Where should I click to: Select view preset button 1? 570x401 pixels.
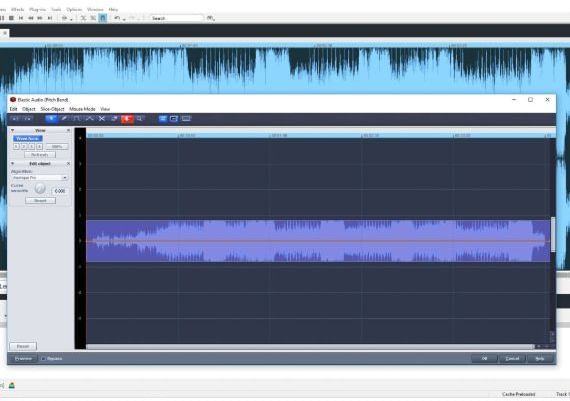tap(16, 147)
